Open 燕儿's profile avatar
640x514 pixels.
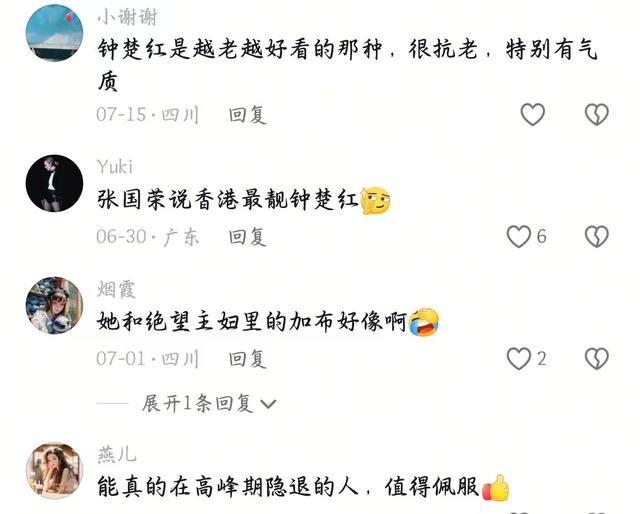[54, 471]
